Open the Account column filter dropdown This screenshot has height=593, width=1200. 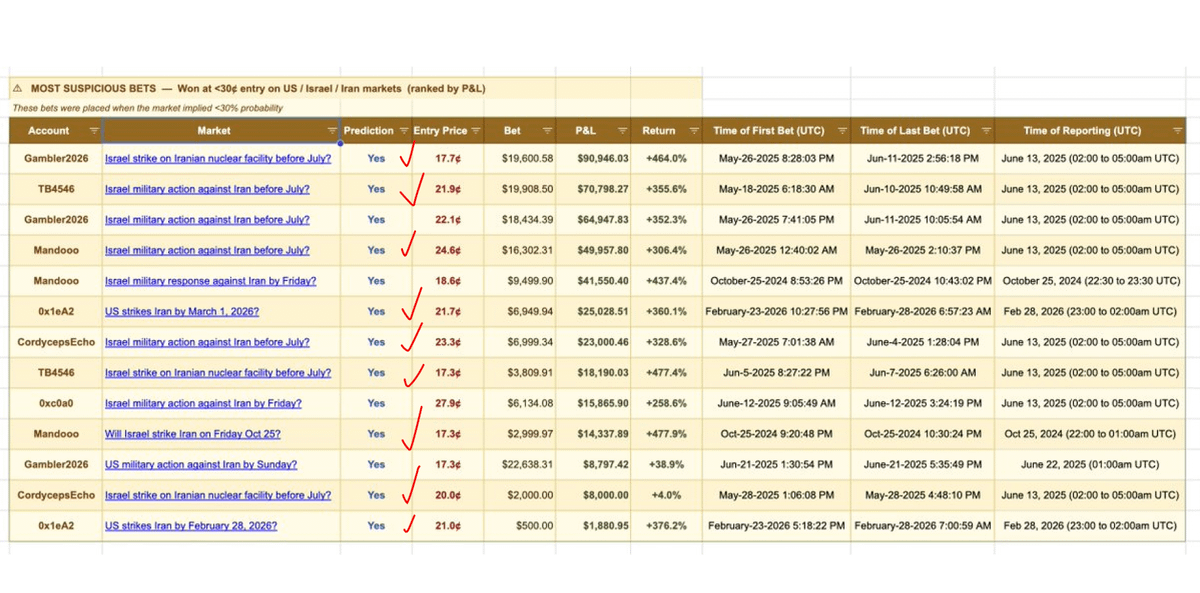[94, 131]
